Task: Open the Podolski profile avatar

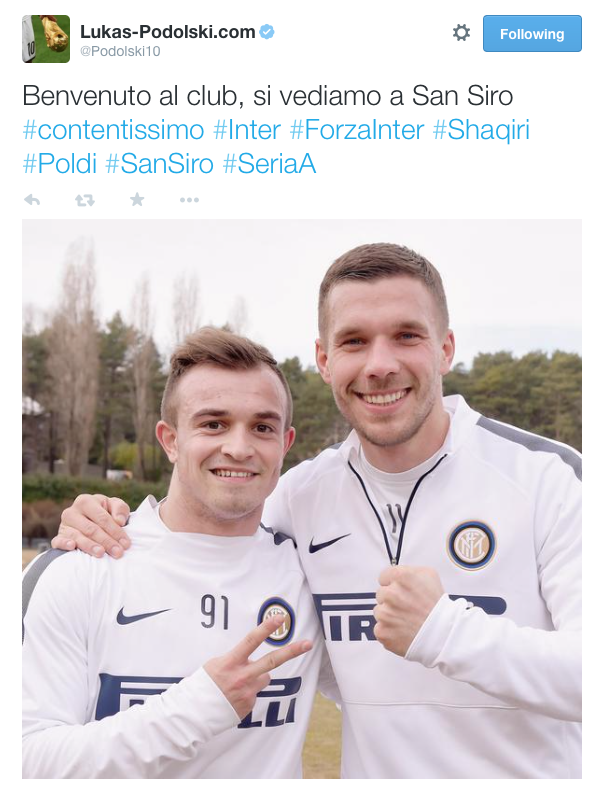Action: (46, 39)
